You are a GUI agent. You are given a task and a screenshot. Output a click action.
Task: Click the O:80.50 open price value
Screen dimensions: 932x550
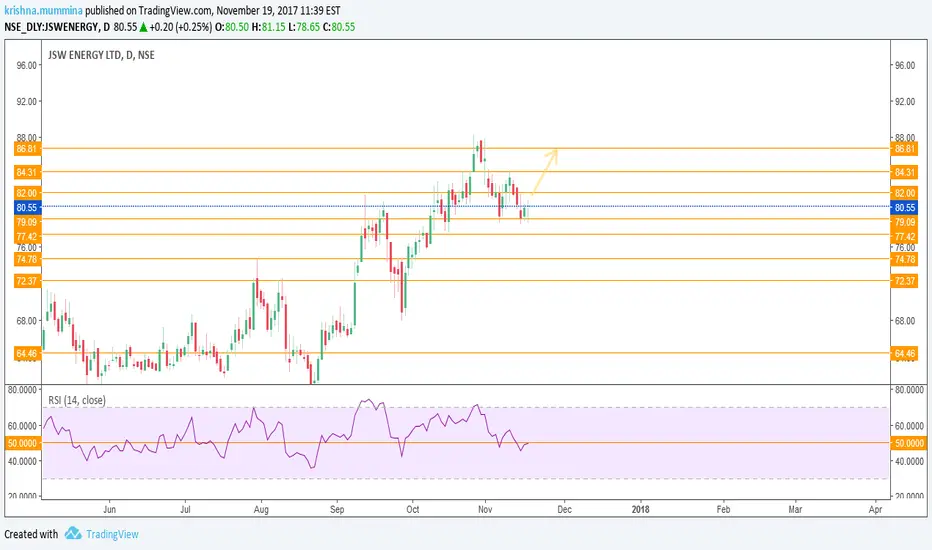point(232,27)
